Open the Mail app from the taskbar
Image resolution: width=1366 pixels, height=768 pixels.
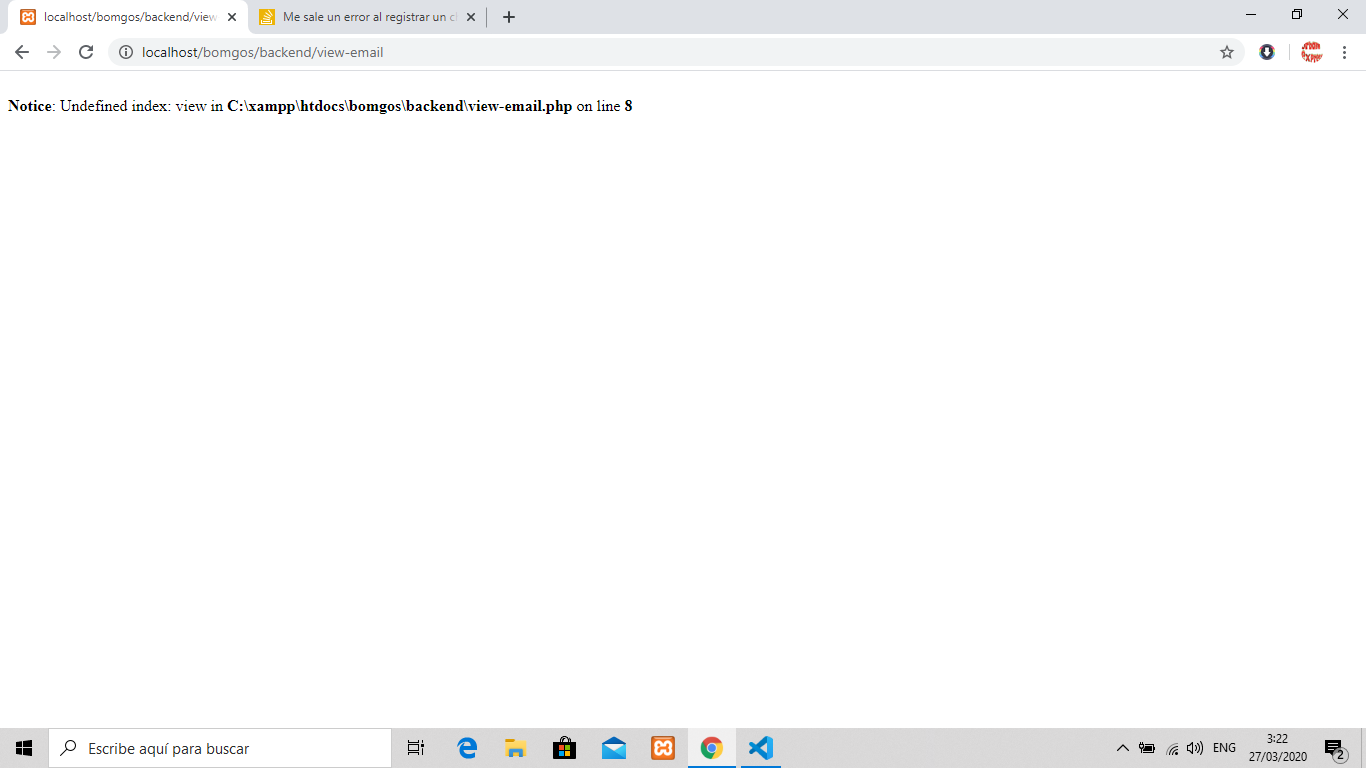[x=613, y=748]
